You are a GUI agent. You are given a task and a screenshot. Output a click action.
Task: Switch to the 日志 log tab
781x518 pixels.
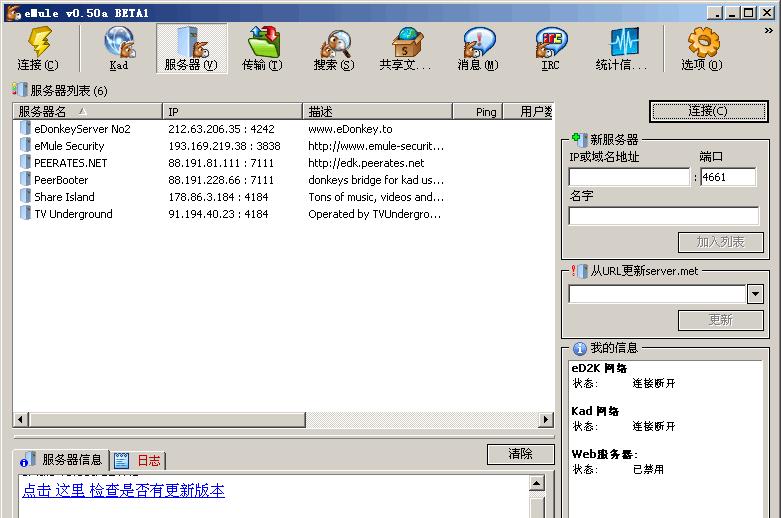click(x=137, y=460)
